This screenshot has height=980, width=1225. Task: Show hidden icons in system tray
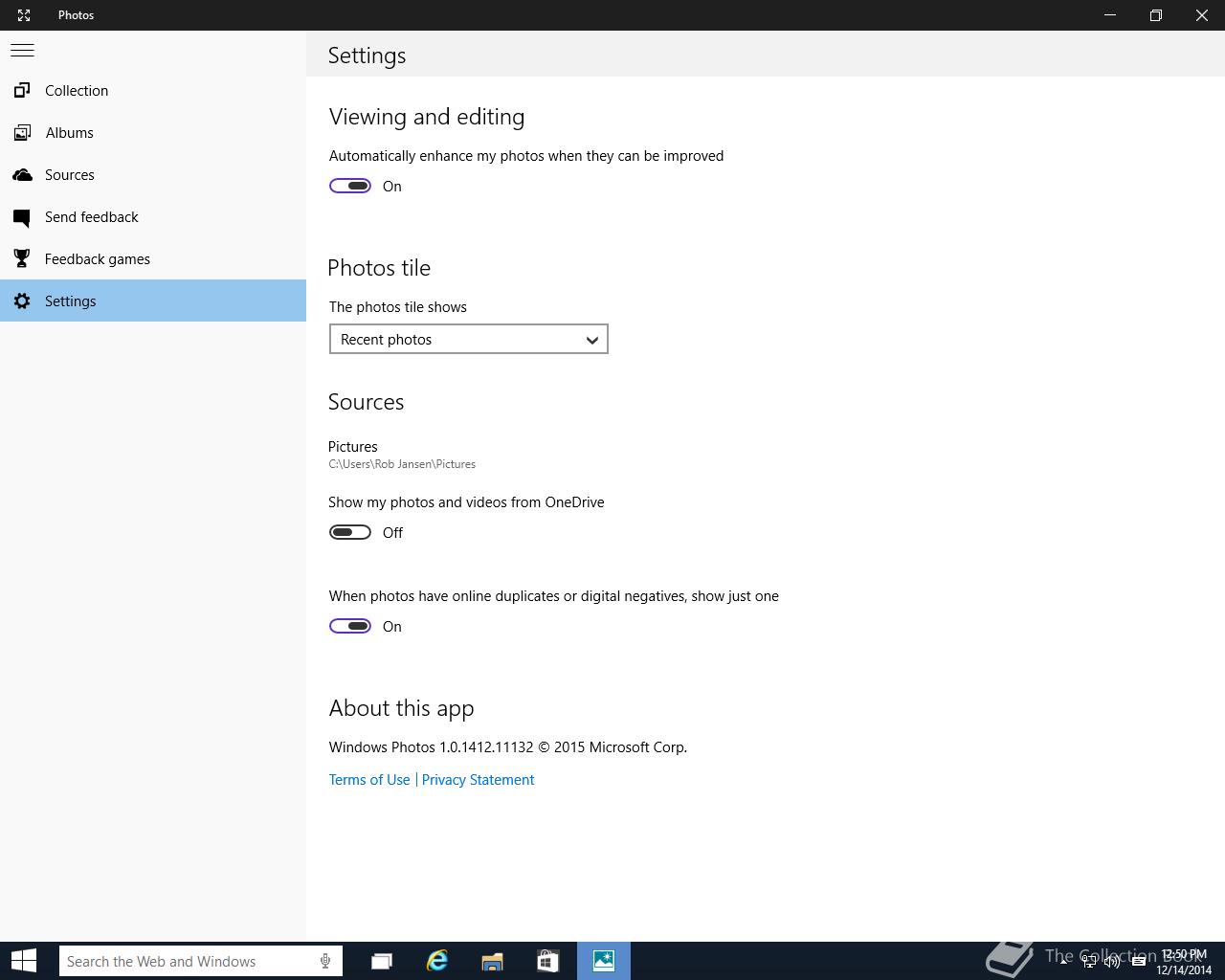coord(1063,962)
